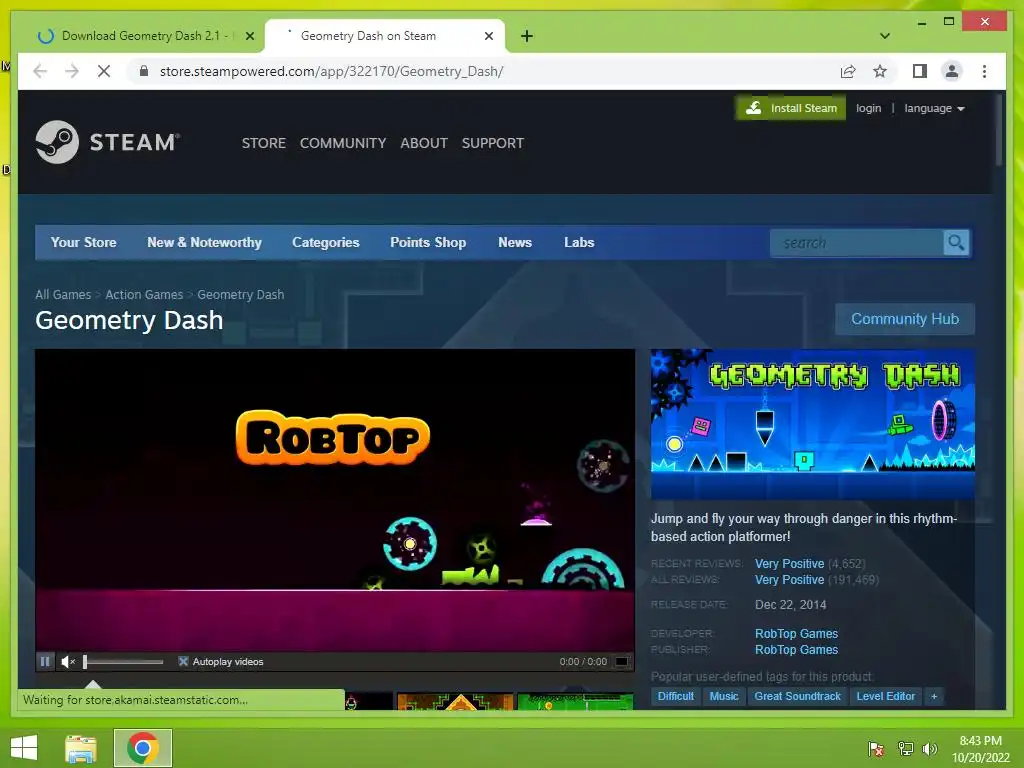Screen dimensions: 1024x768
Task: Open COMMUNITY in Steam header
Action: pyautogui.click(x=343, y=143)
